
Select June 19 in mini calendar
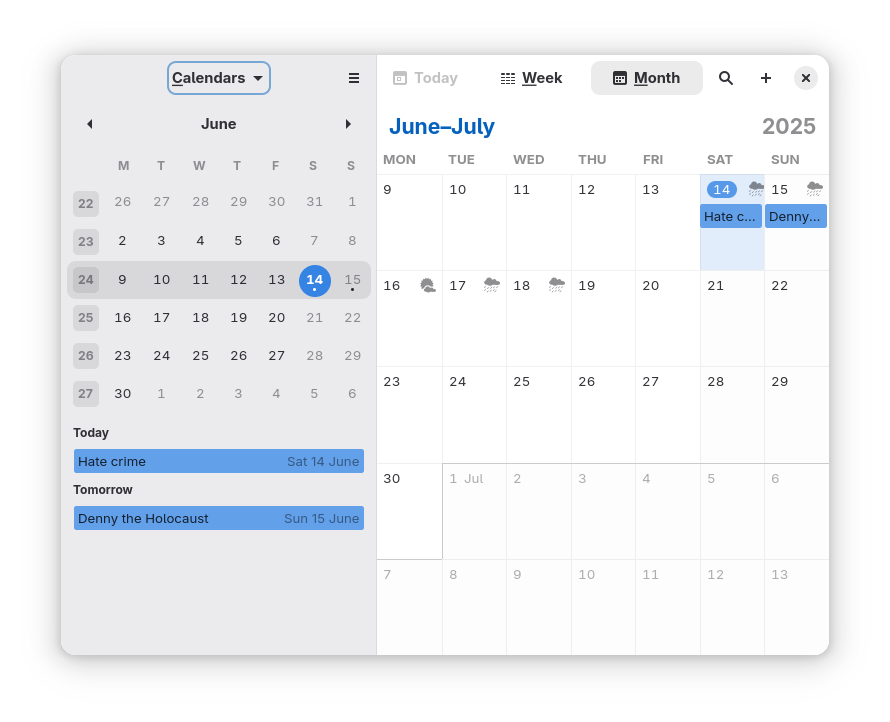[x=238, y=318]
